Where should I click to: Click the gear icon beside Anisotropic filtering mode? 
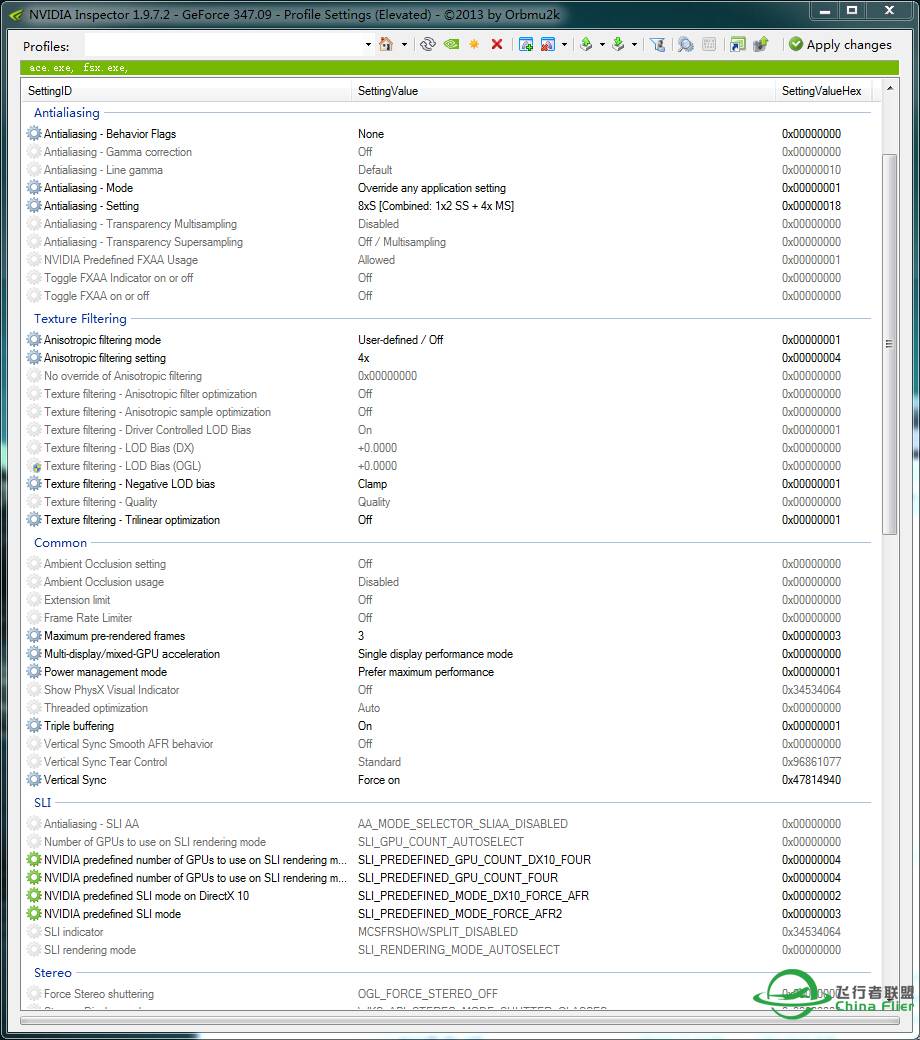coord(34,340)
